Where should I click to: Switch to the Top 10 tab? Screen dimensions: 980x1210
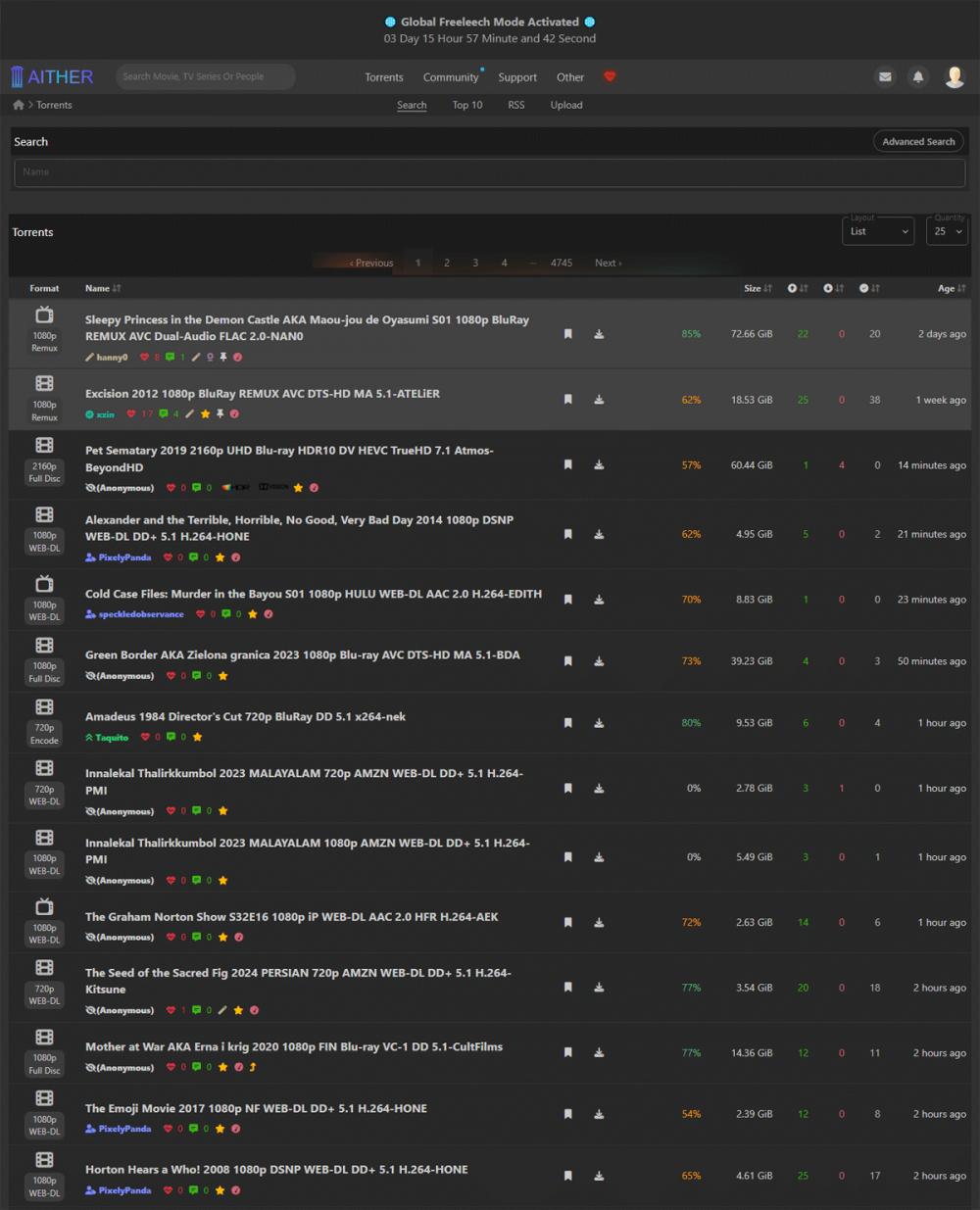(x=466, y=105)
